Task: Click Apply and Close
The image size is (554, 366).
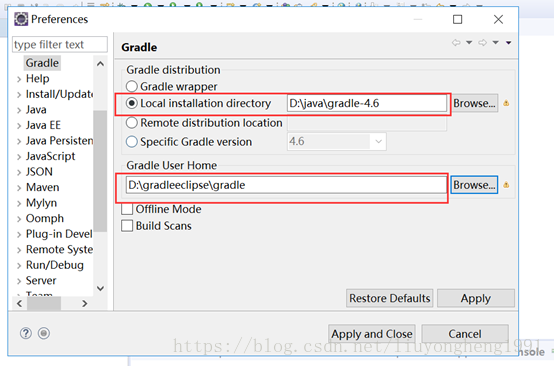Action: pos(372,334)
